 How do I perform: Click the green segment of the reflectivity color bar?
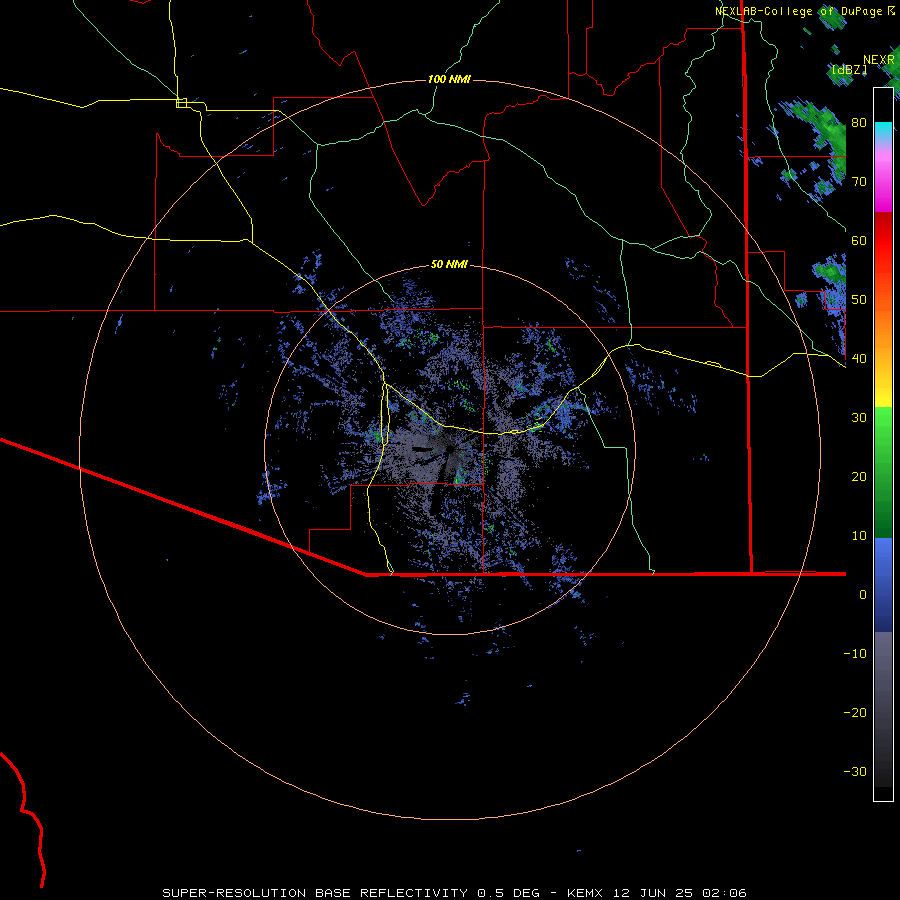[x=883, y=472]
